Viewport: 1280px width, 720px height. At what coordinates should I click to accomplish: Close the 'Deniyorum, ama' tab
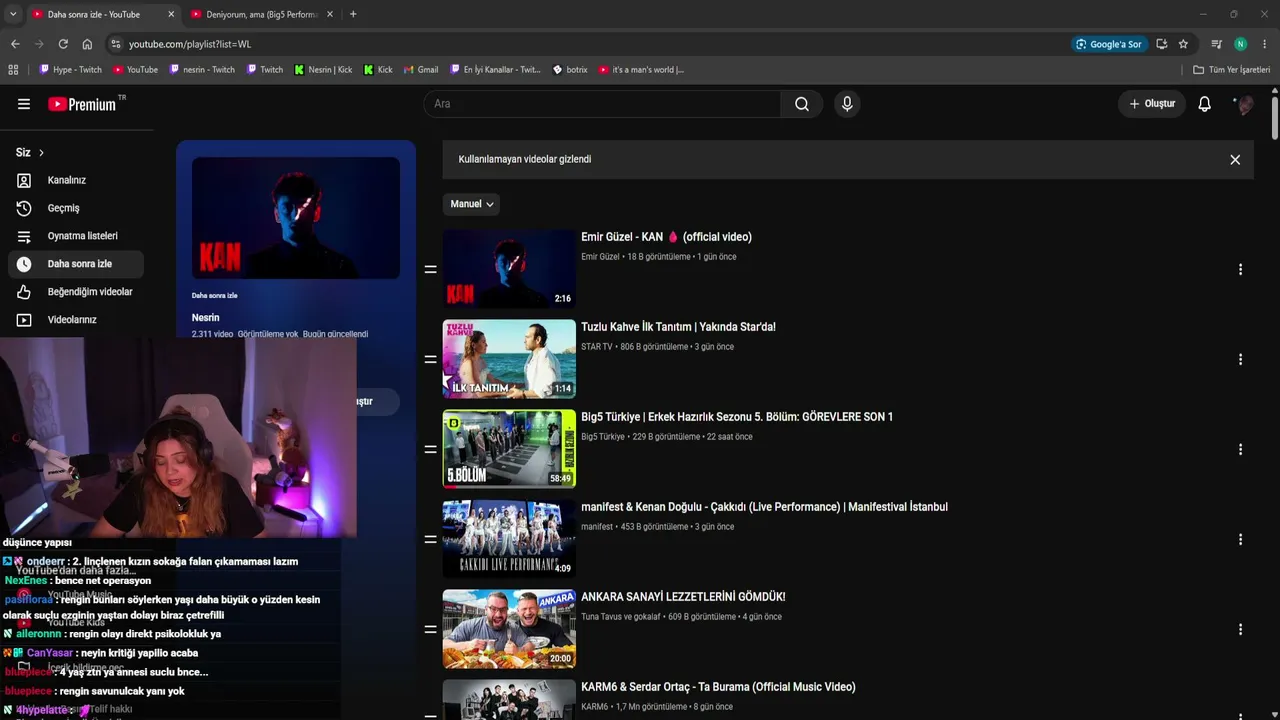tap(330, 14)
